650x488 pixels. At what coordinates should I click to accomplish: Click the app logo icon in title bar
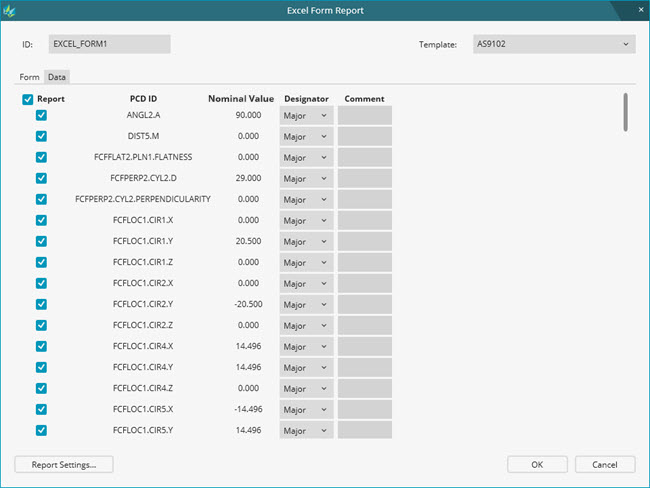click(x=12, y=10)
